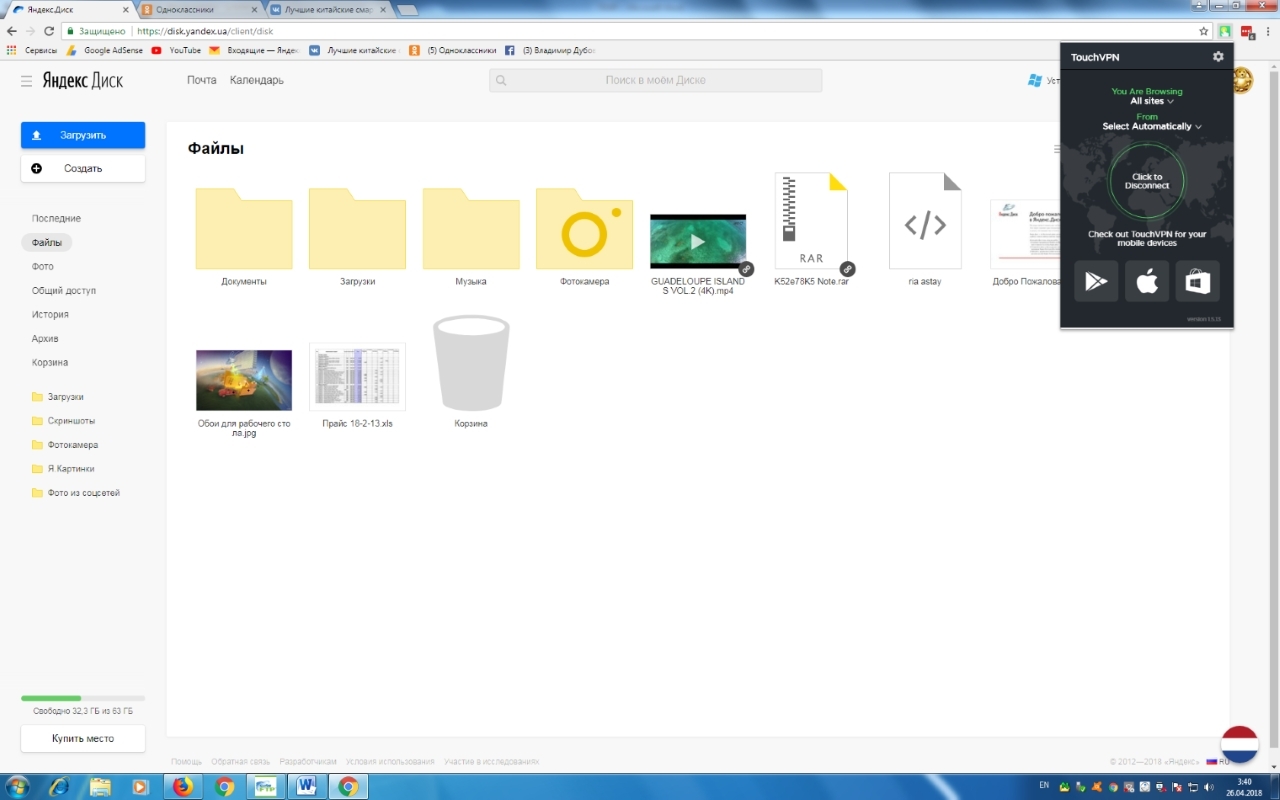
Task: Click the Google Play store icon
Action: tap(1096, 281)
